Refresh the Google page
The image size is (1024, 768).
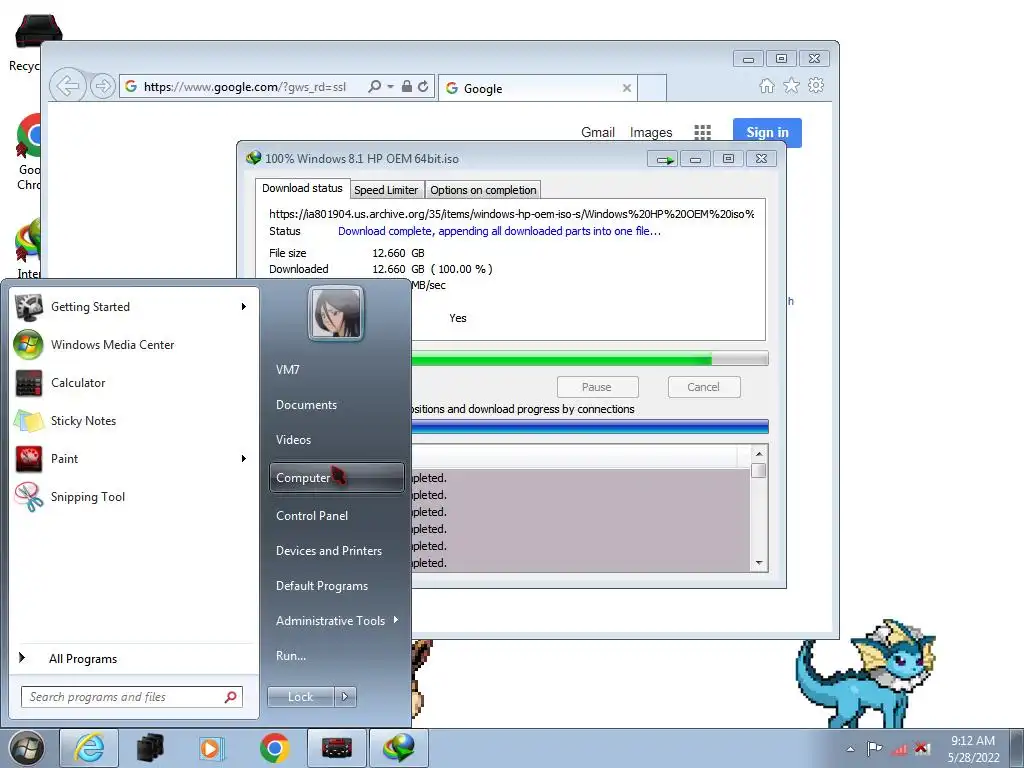(423, 86)
